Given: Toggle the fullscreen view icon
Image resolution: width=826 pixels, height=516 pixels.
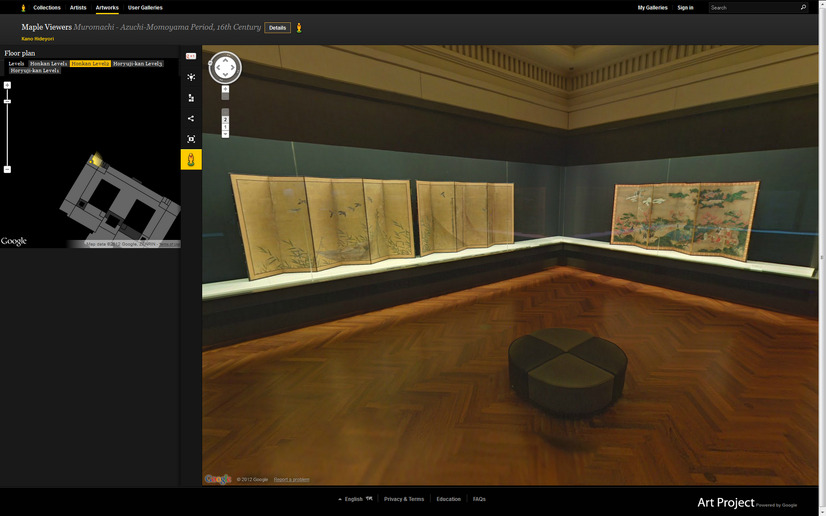Looking at the screenshot, I should (191, 139).
